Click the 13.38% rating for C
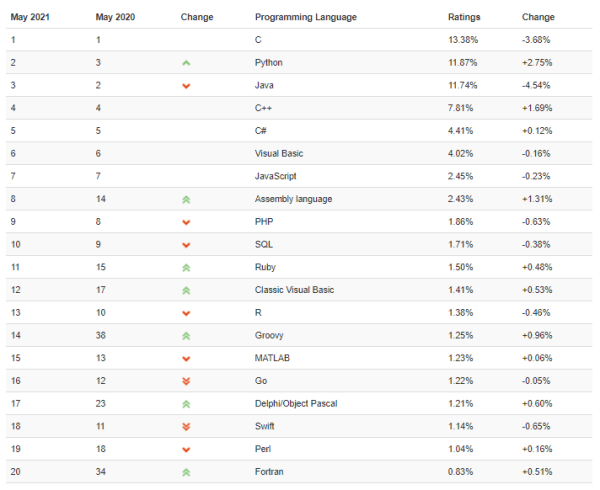The width and height of the screenshot is (600, 490). (x=464, y=40)
